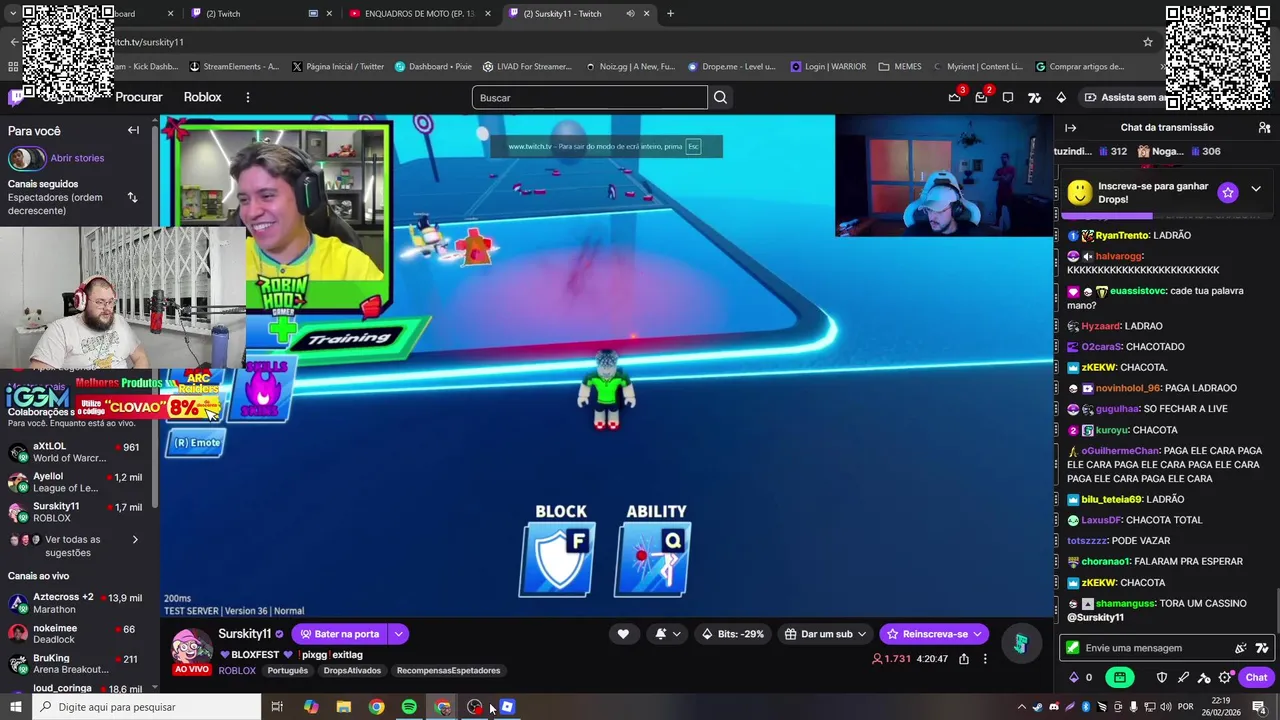Focus the Envie uma mensagem chat box
This screenshot has width=1280, height=720.
(1152, 648)
